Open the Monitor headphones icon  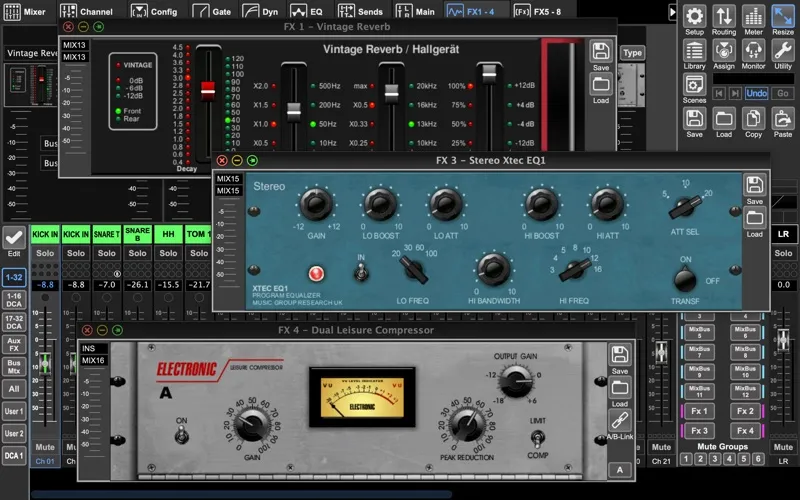(x=753, y=51)
